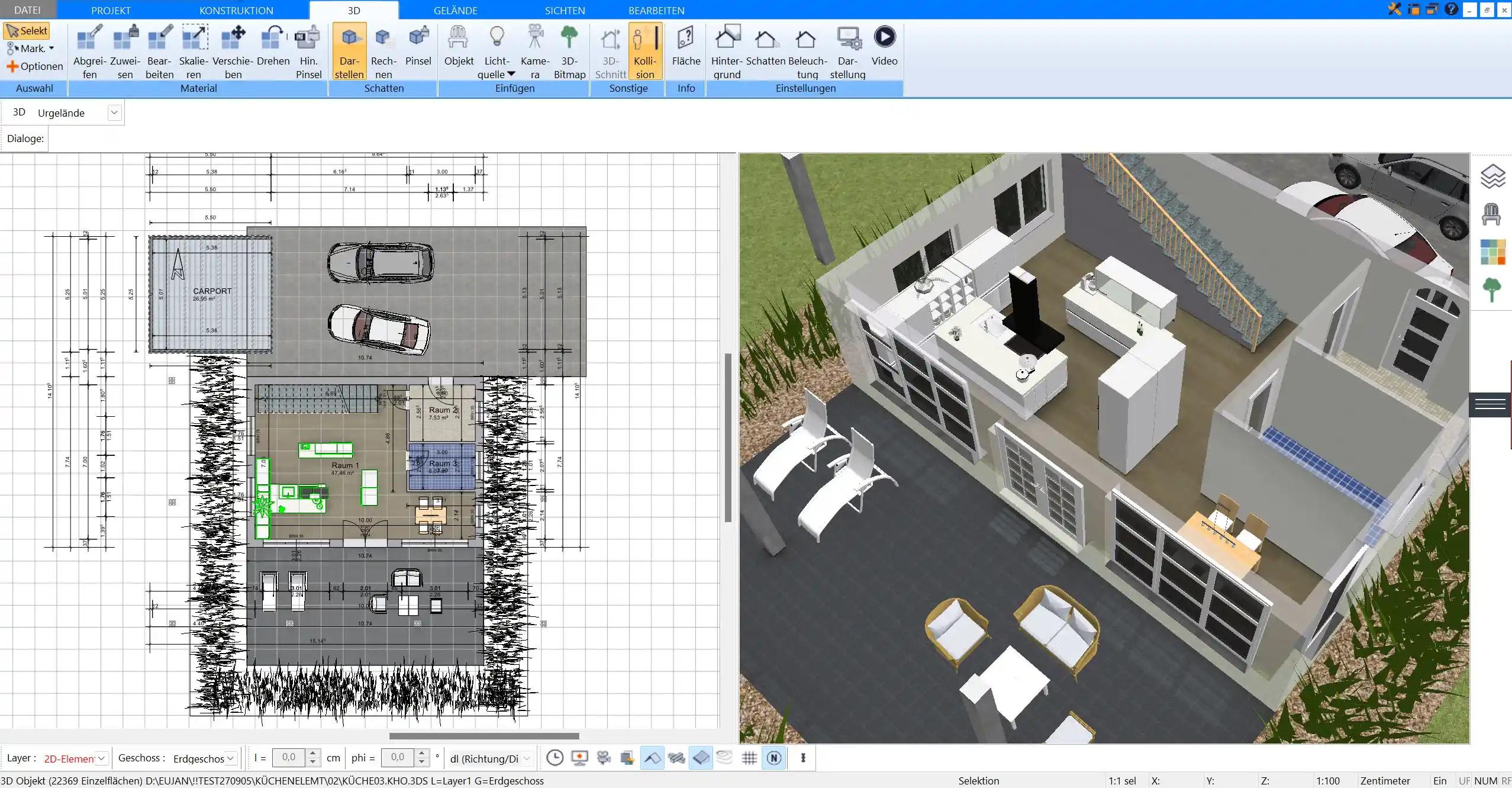Click the Hin. Pinsel tool

point(308,52)
